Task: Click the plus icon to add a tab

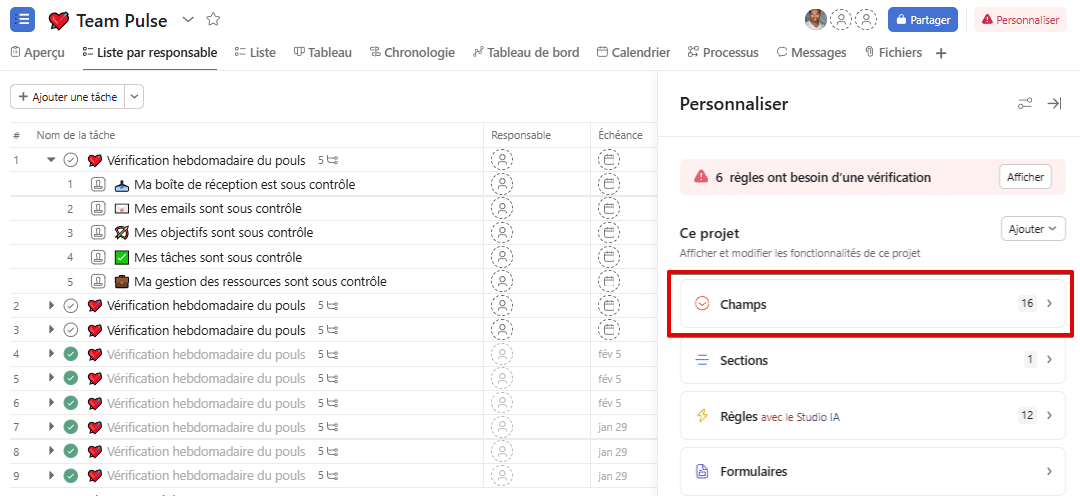Action: [x=940, y=53]
